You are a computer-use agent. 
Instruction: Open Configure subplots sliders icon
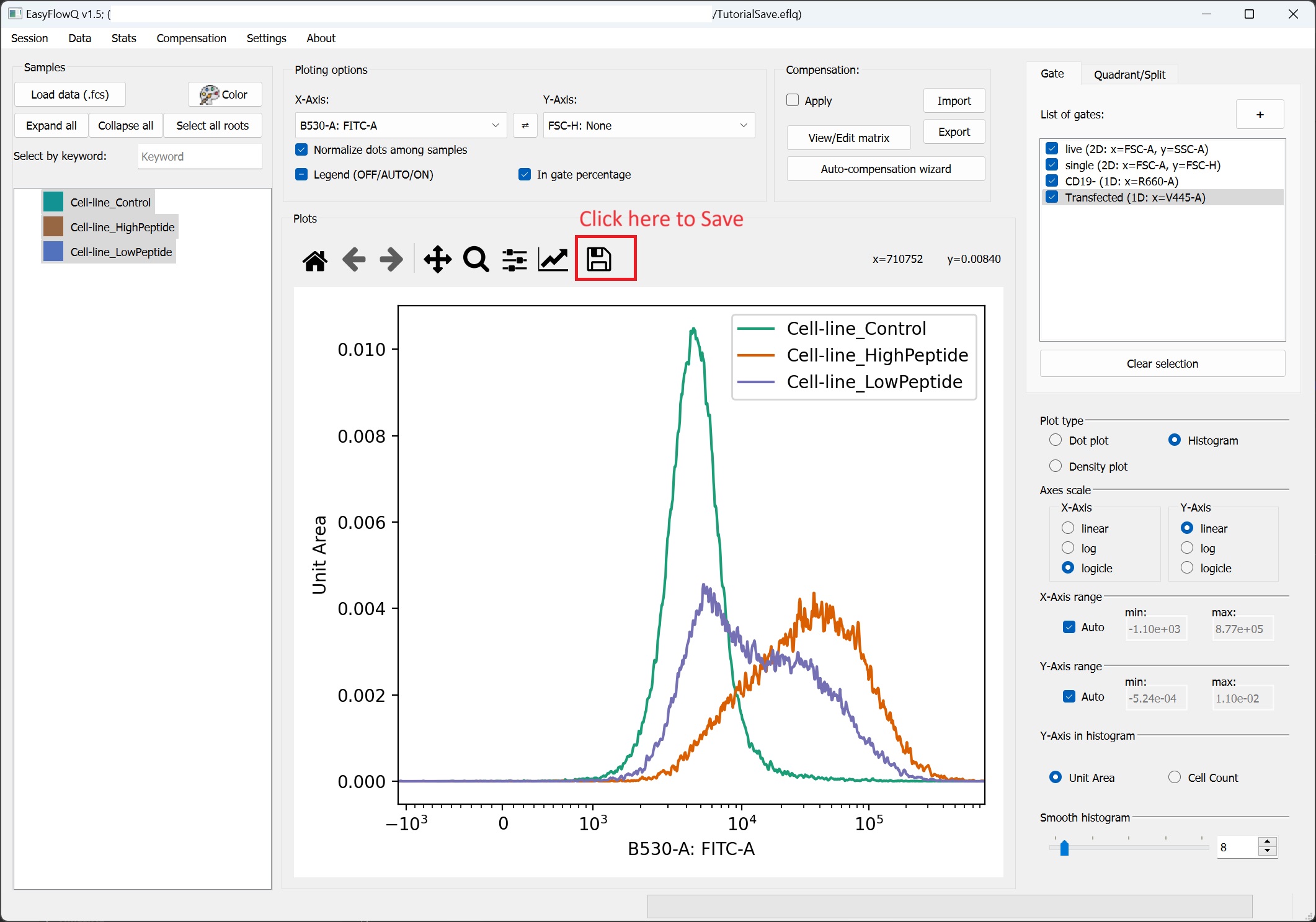(515, 260)
